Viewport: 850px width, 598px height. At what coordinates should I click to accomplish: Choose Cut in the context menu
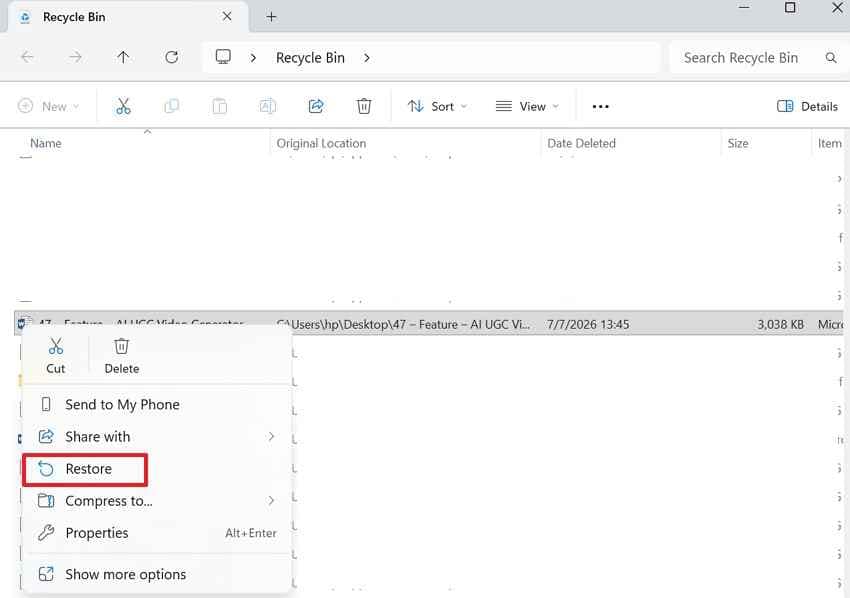coord(55,356)
